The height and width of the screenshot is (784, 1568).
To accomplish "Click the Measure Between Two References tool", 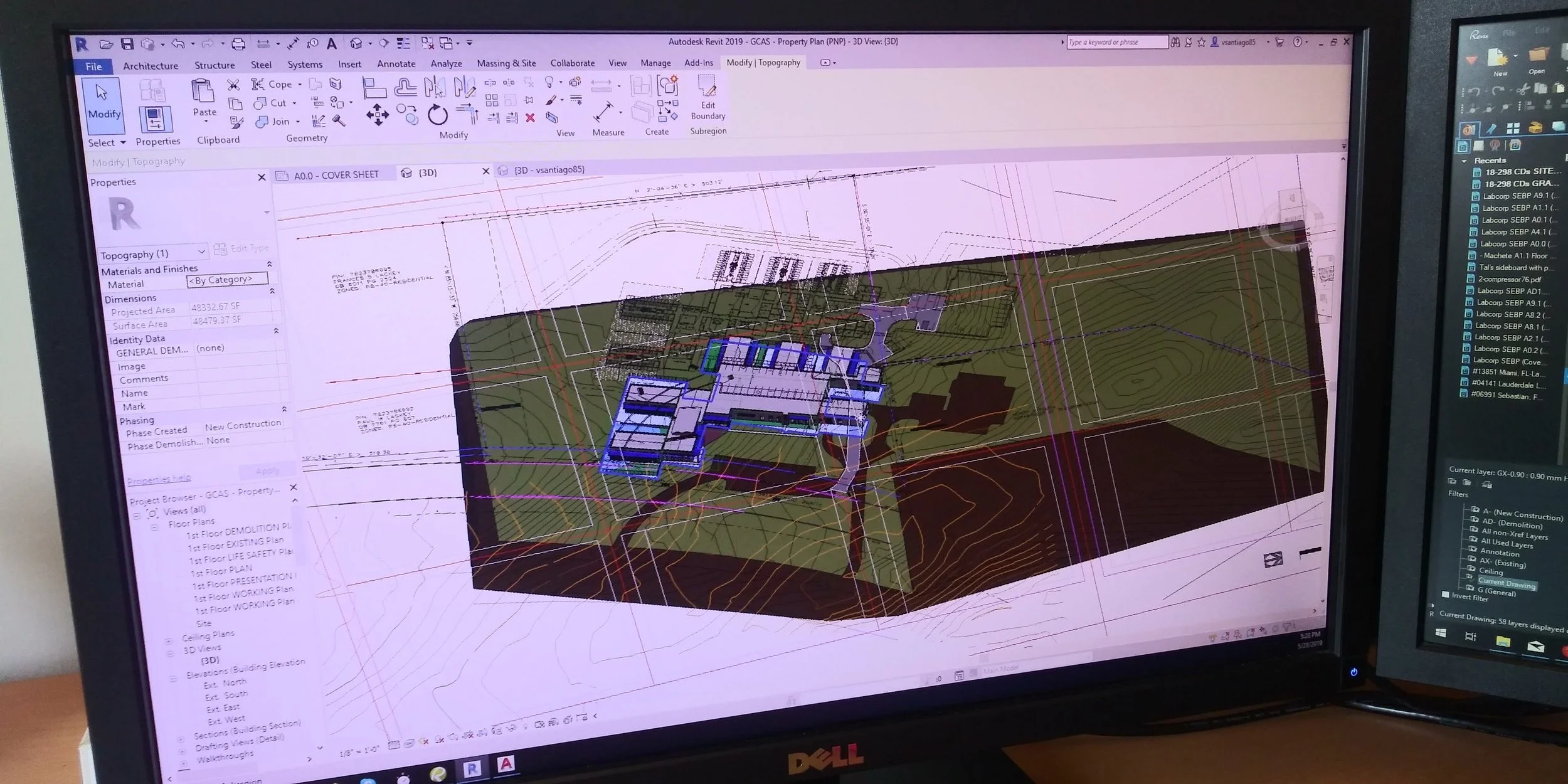I will tap(603, 112).
